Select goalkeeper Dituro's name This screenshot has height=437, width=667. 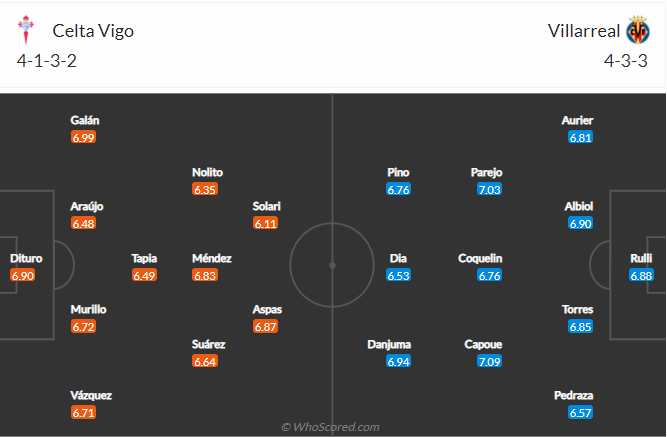26,258
